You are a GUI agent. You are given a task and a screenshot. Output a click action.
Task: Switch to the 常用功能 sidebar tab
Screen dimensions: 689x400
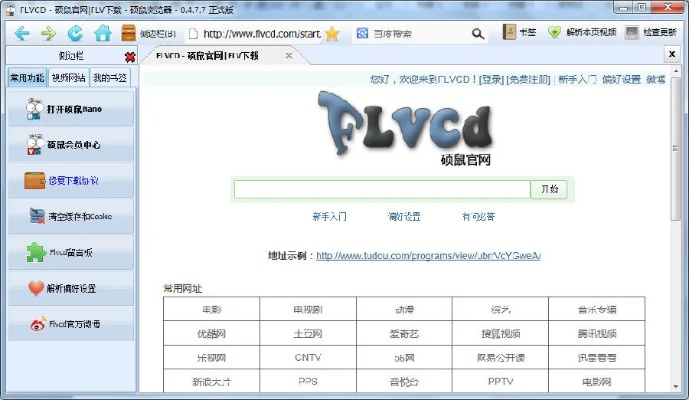tap(27, 77)
